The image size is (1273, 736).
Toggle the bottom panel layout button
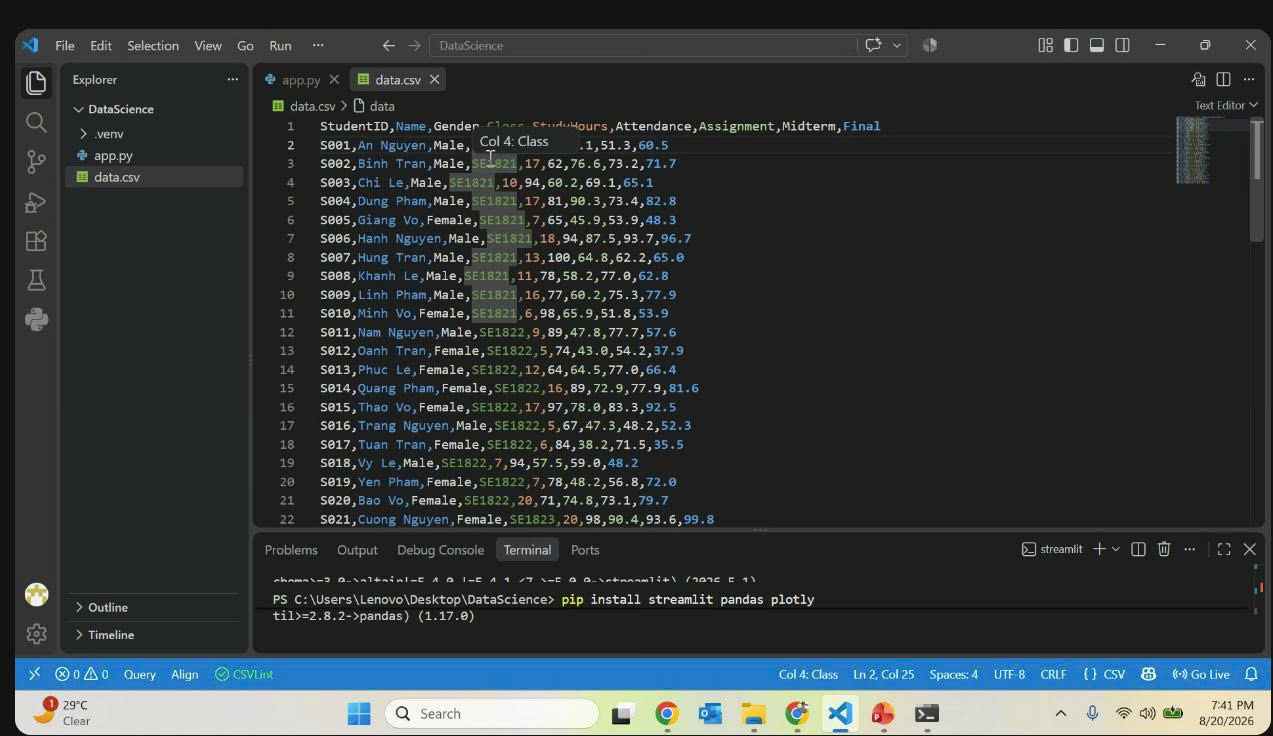[1097, 45]
